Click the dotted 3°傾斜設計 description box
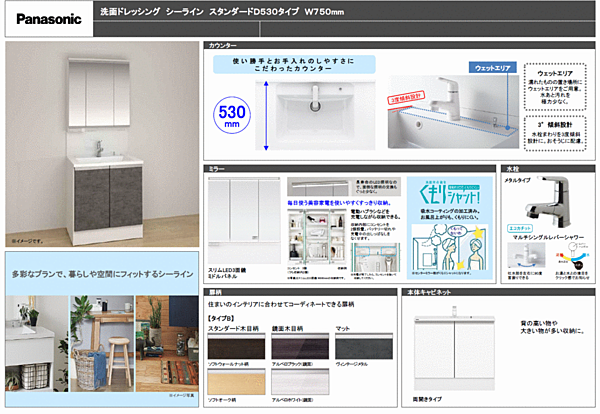Viewport: 600px width, 414px height. tap(555, 133)
